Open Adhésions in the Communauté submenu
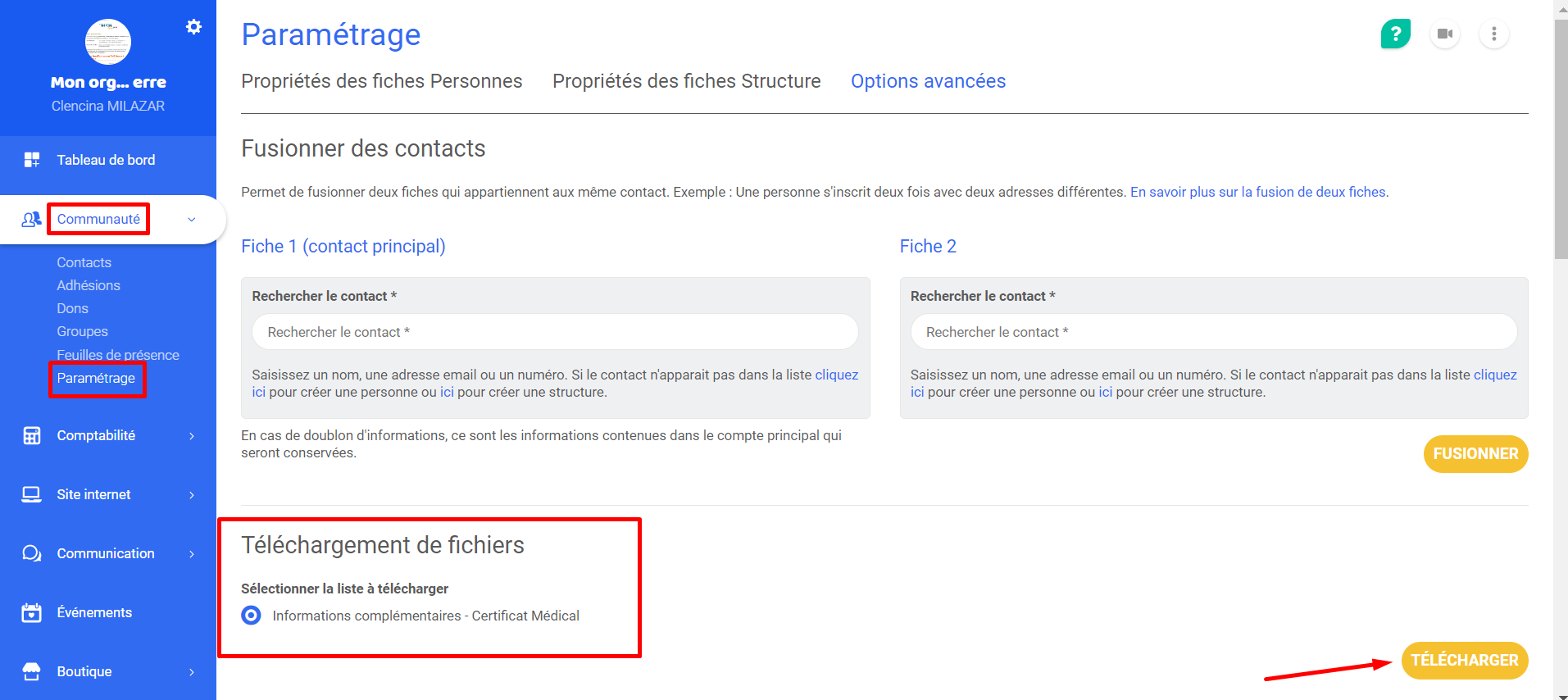The width and height of the screenshot is (1568, 700). click(x=89, y=285)
